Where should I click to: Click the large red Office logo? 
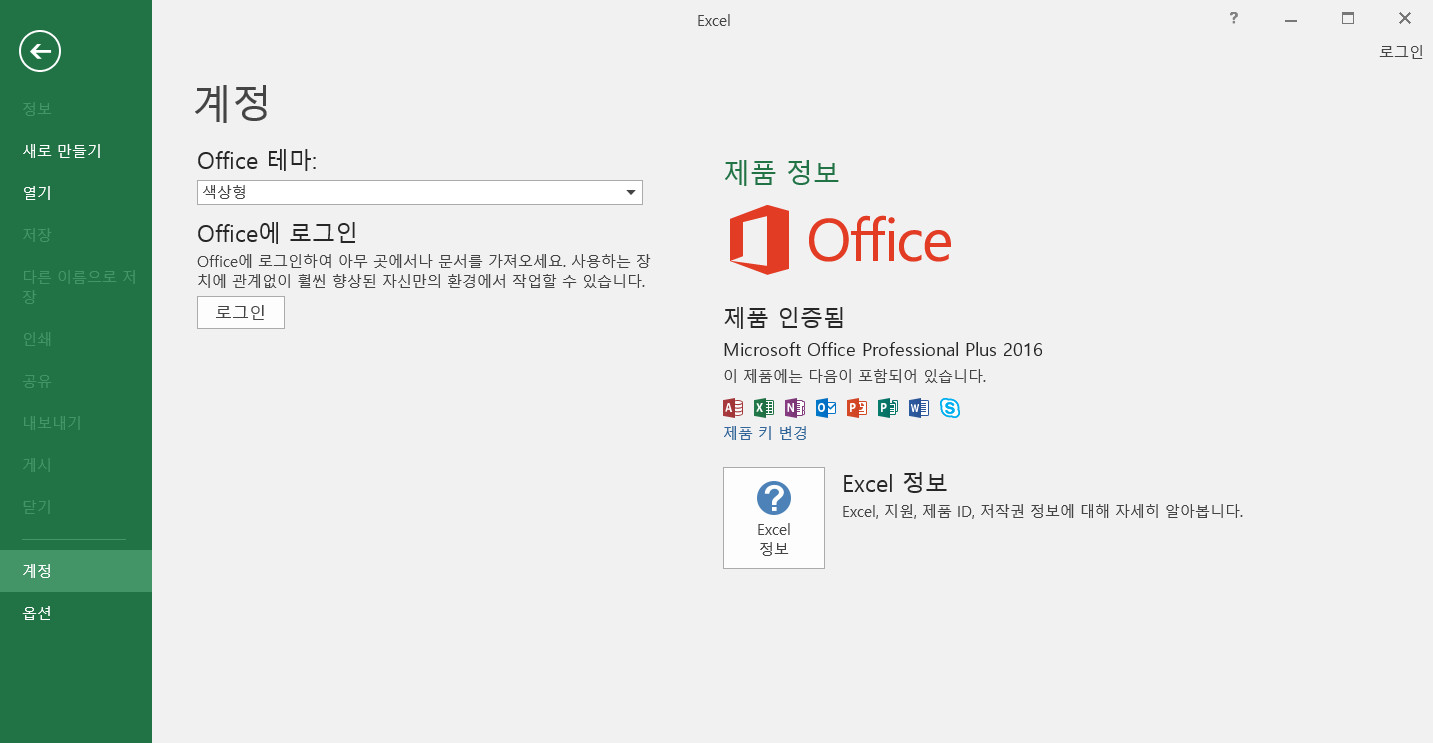840,240
